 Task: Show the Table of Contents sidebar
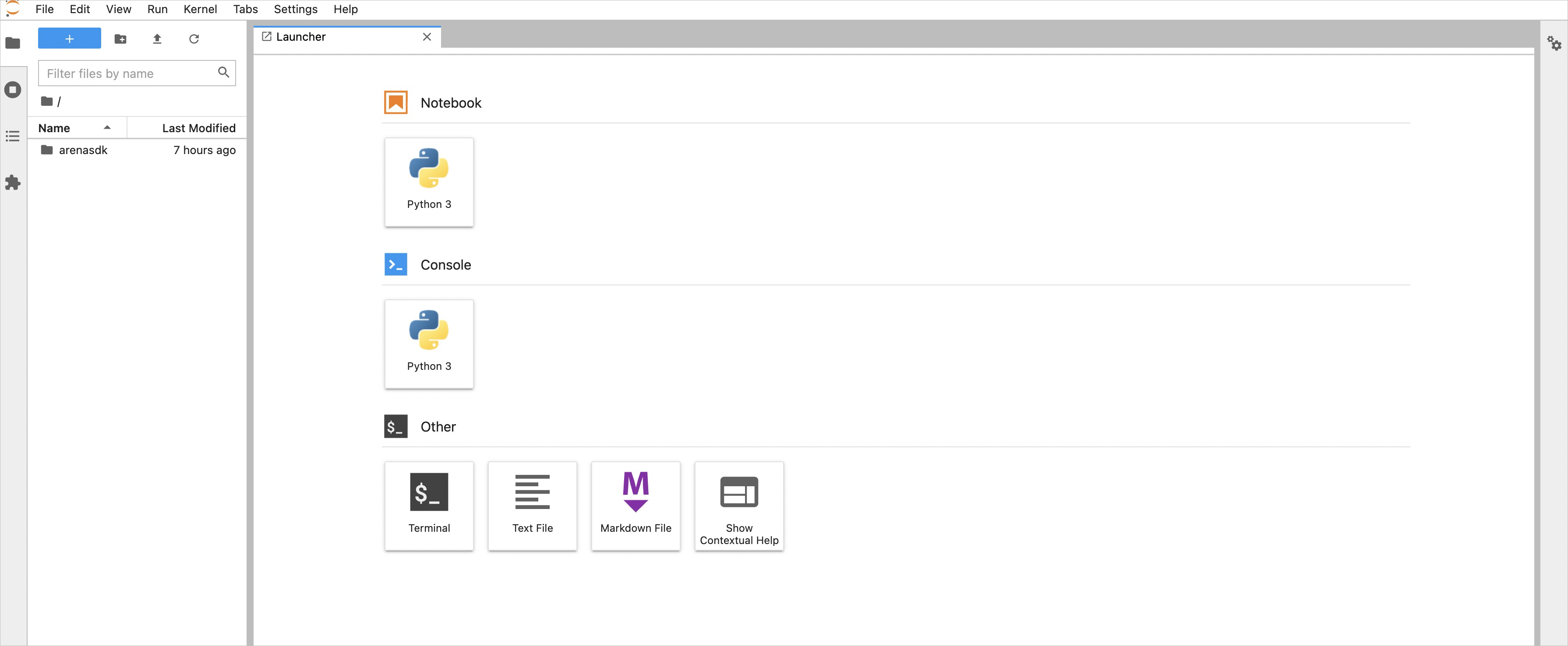click(x=13, y=136)
